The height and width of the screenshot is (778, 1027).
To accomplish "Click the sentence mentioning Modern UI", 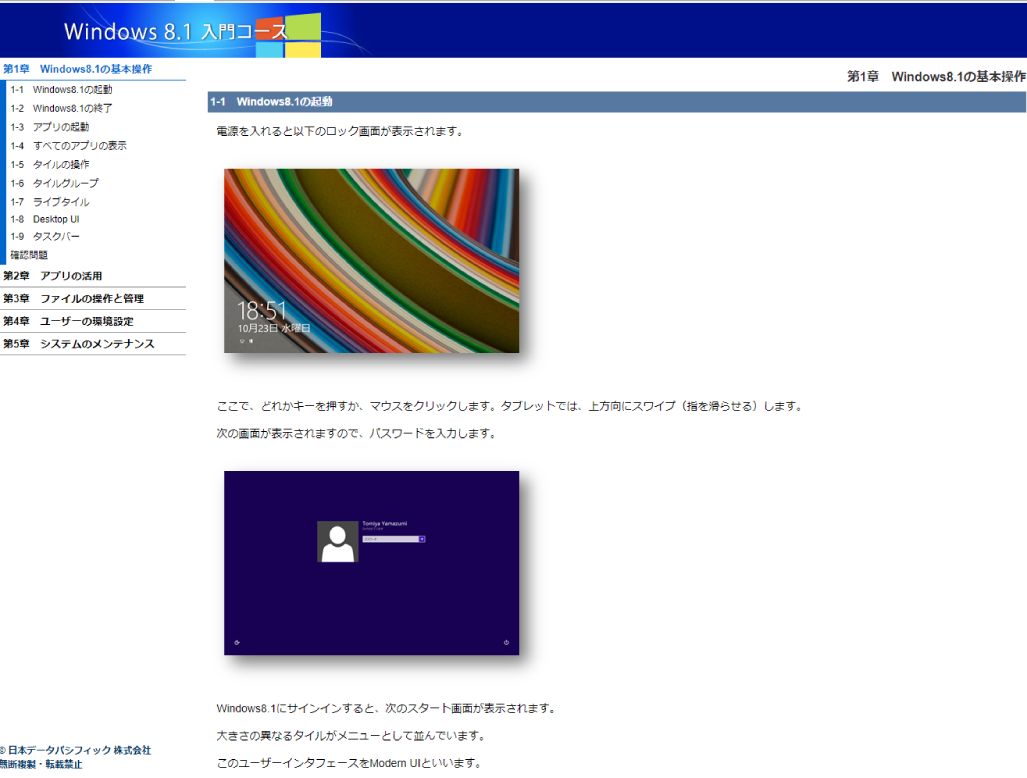I will tap(349, 763).
